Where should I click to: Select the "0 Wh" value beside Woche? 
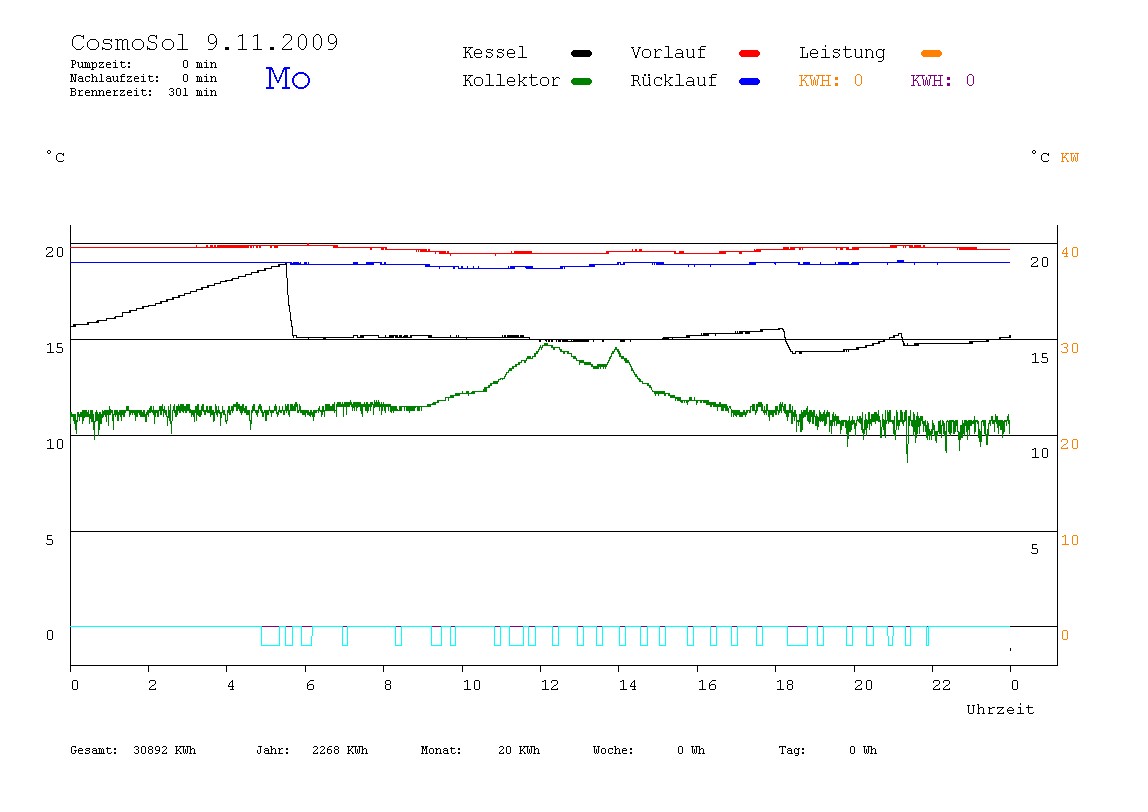[x=691, y=750]
